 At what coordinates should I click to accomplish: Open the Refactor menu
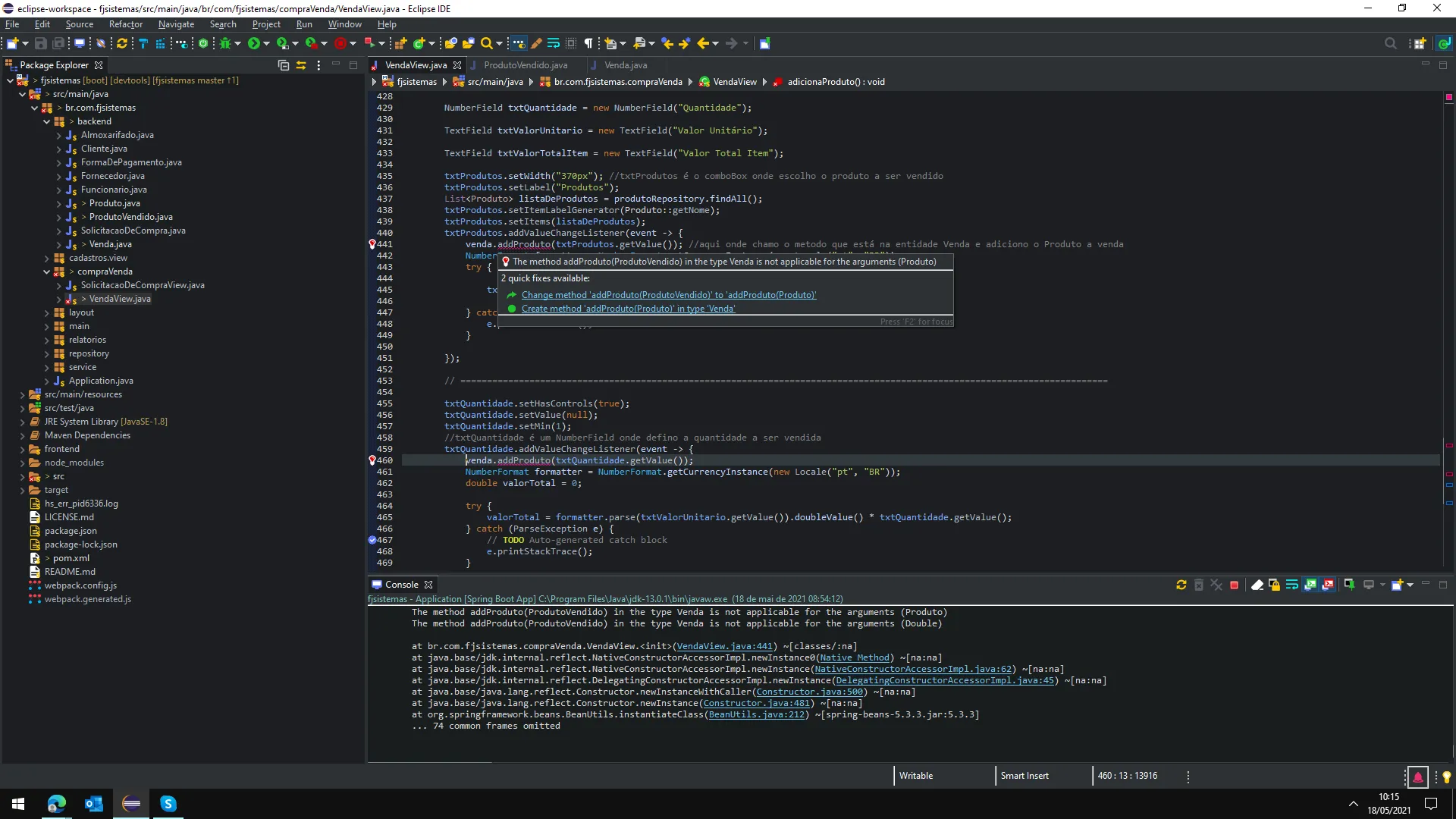125,24
